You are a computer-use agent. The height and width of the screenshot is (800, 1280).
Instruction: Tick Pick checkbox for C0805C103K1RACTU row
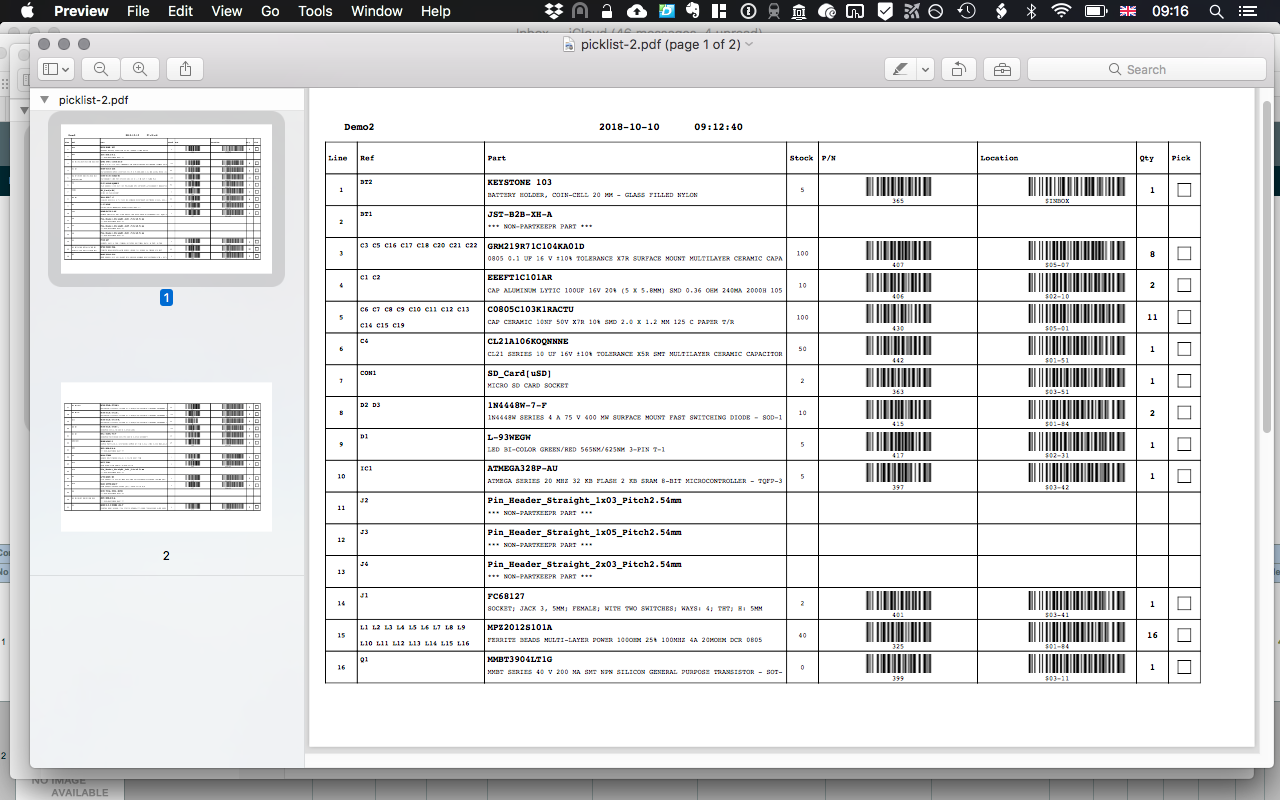coord(1184,317)
